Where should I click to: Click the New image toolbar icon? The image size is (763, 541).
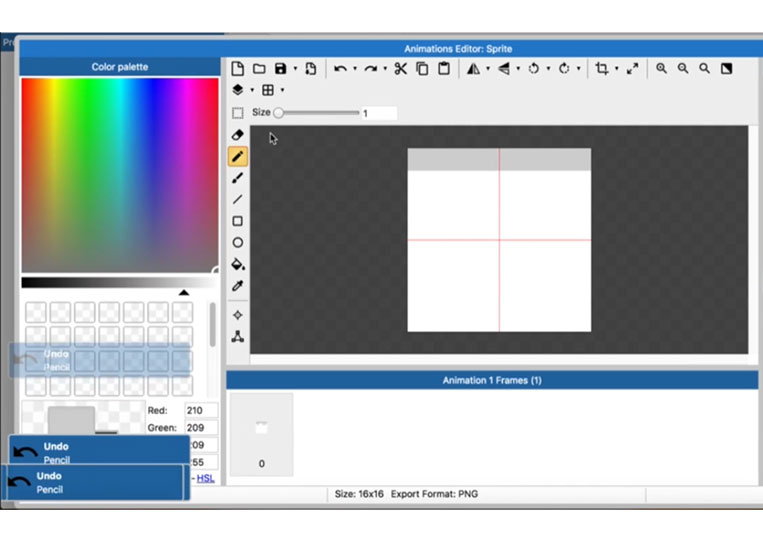pos(237,69)
